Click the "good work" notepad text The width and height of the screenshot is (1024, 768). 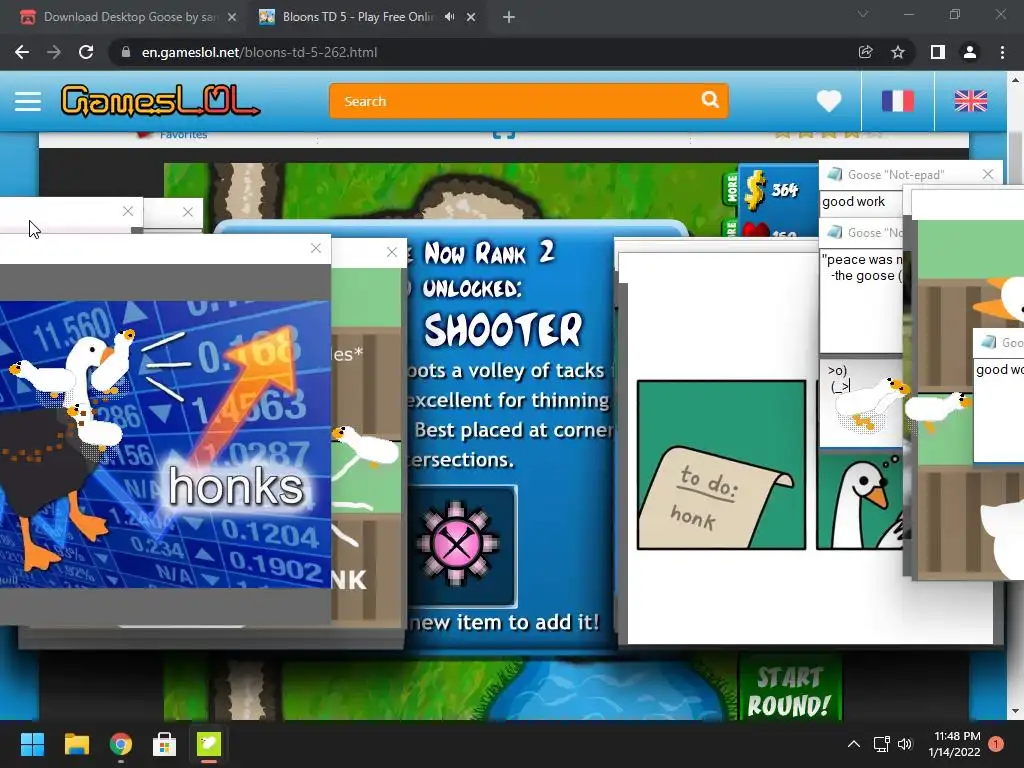point(854,202)
